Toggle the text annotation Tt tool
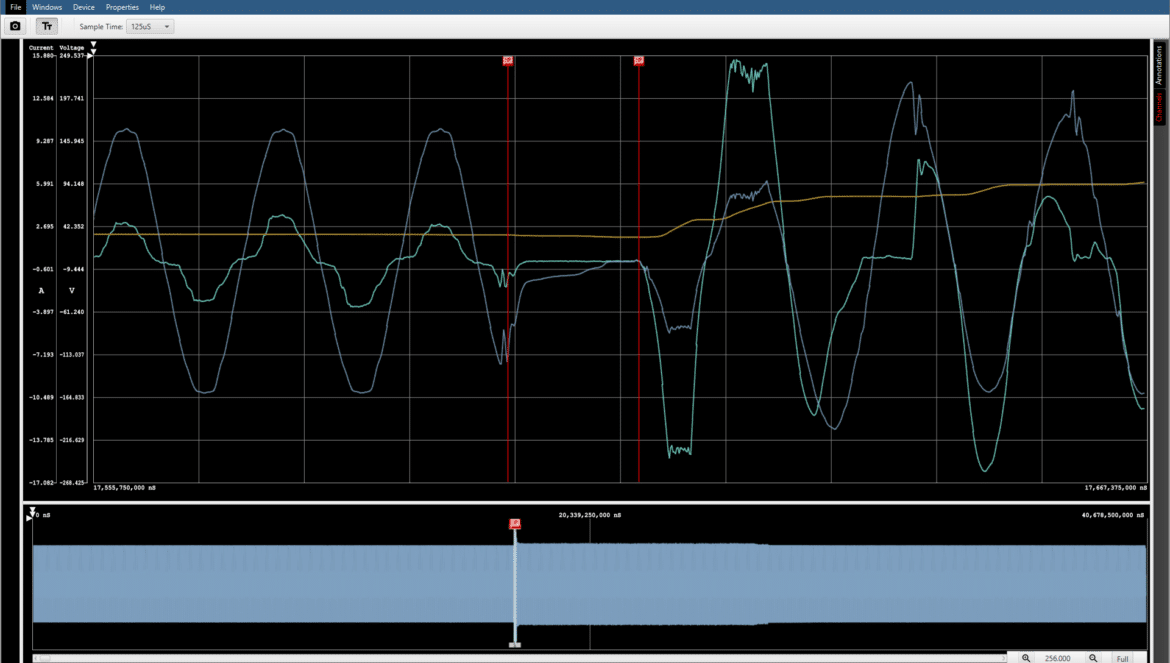Image resolution: width=1170 pixels, height=663 pixels. pos(47,26)
